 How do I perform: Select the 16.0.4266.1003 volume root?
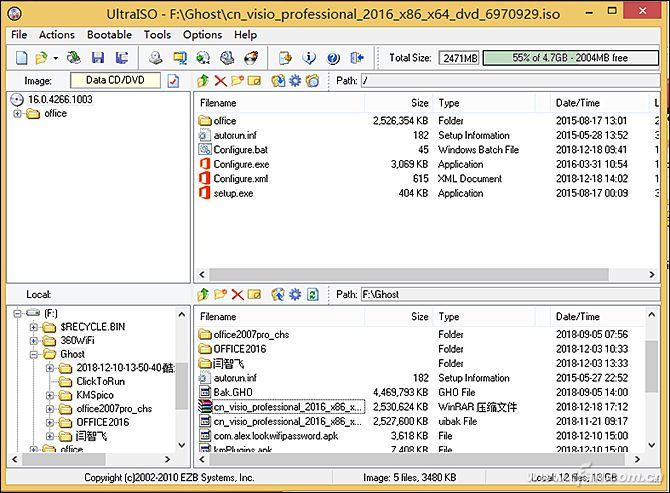[60, 100]
